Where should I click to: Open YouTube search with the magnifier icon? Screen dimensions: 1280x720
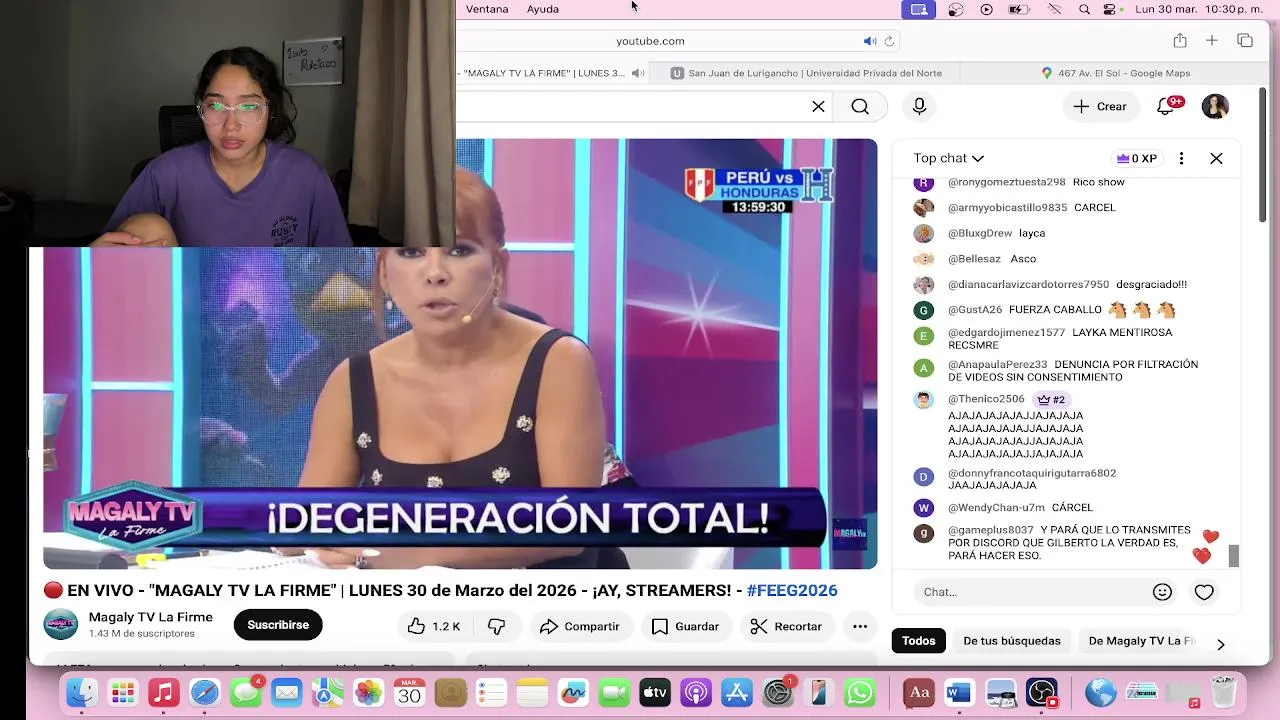tap(860, 107)
